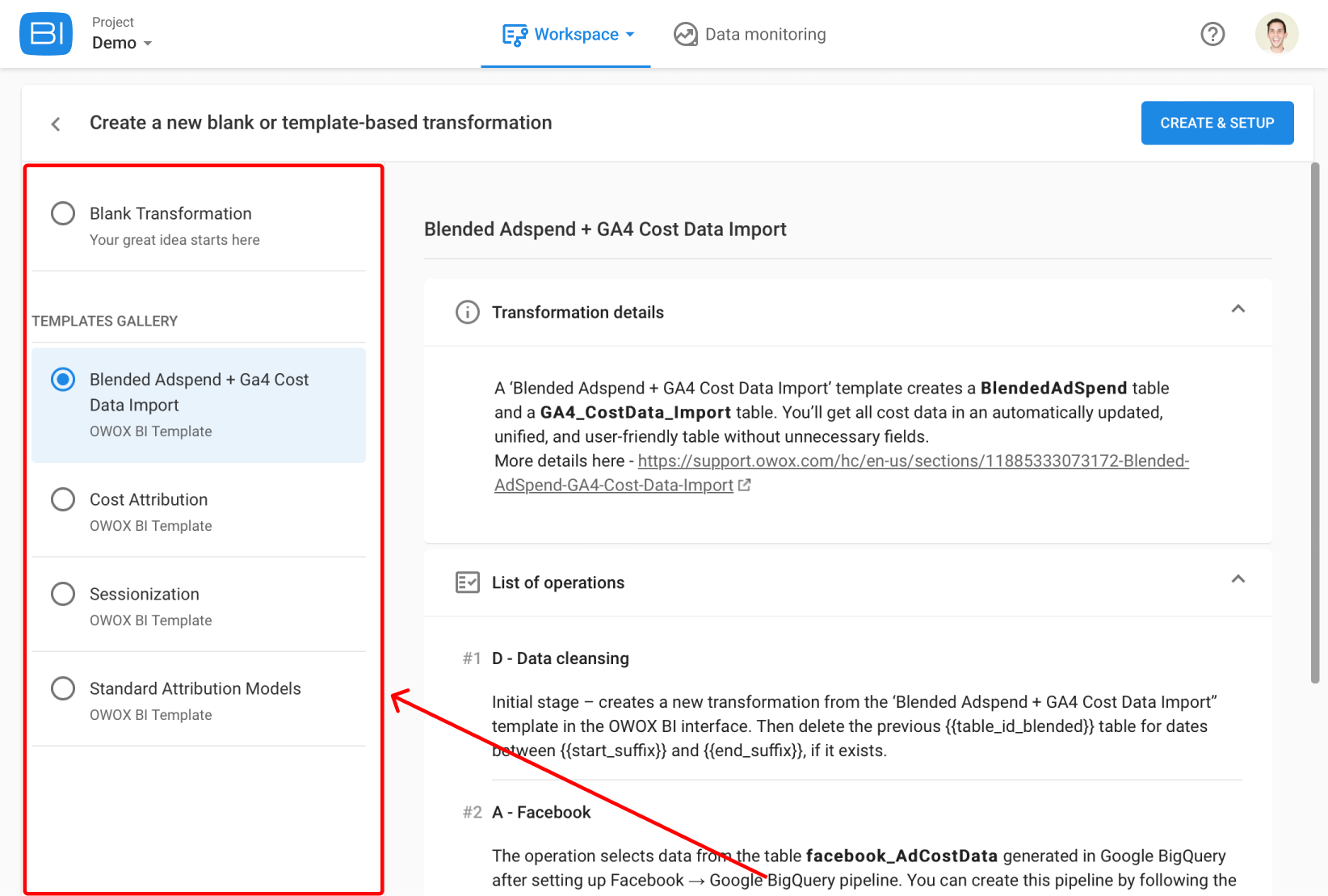Click 'OWOX BI Template' under Sessionization
The image size is (1328, 896).
click(x=151, y=620)
